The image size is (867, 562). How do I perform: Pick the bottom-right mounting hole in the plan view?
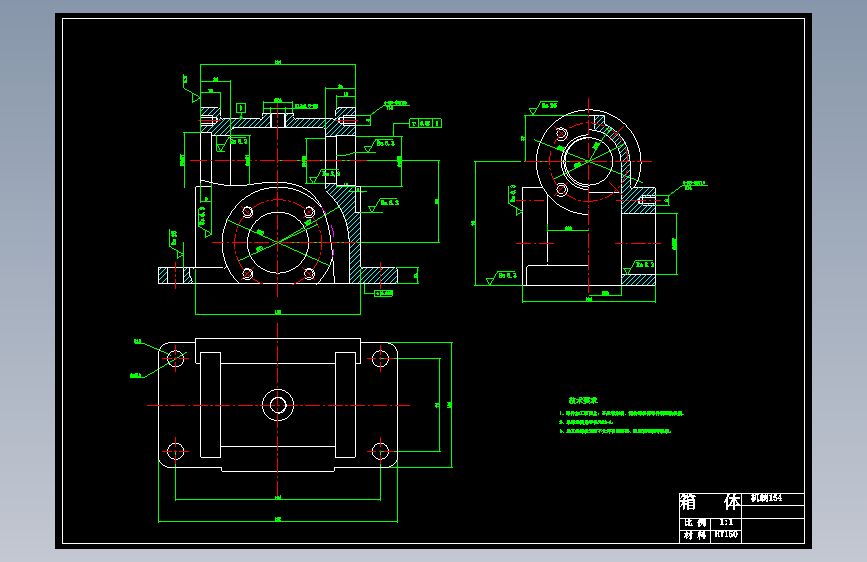point(380,451)
